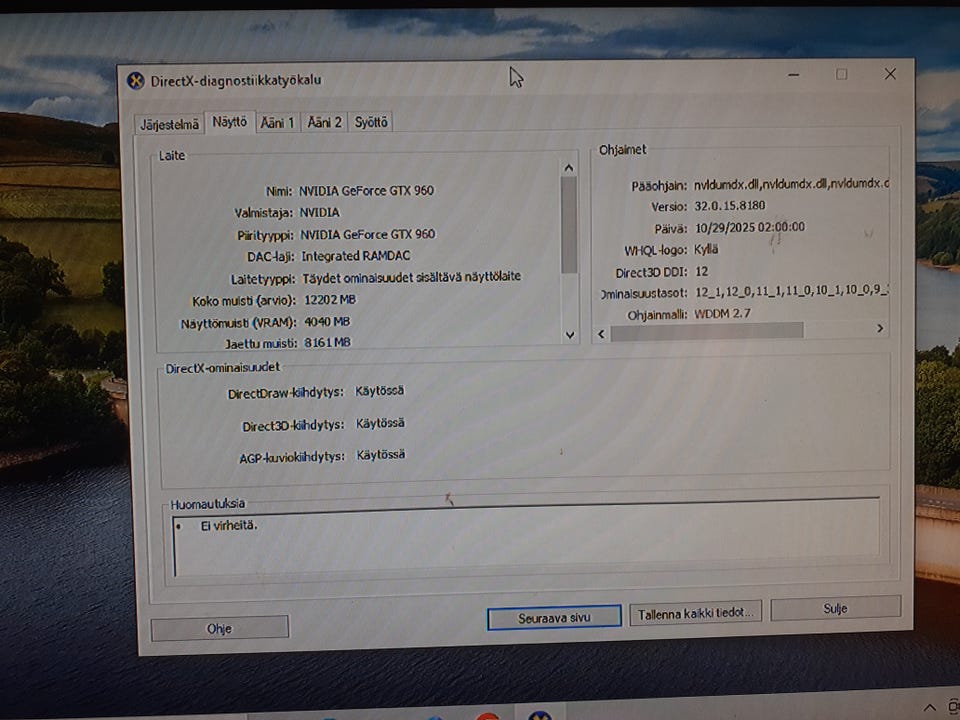Maximize the DirectX diagnostic window

tap(842, 74)
